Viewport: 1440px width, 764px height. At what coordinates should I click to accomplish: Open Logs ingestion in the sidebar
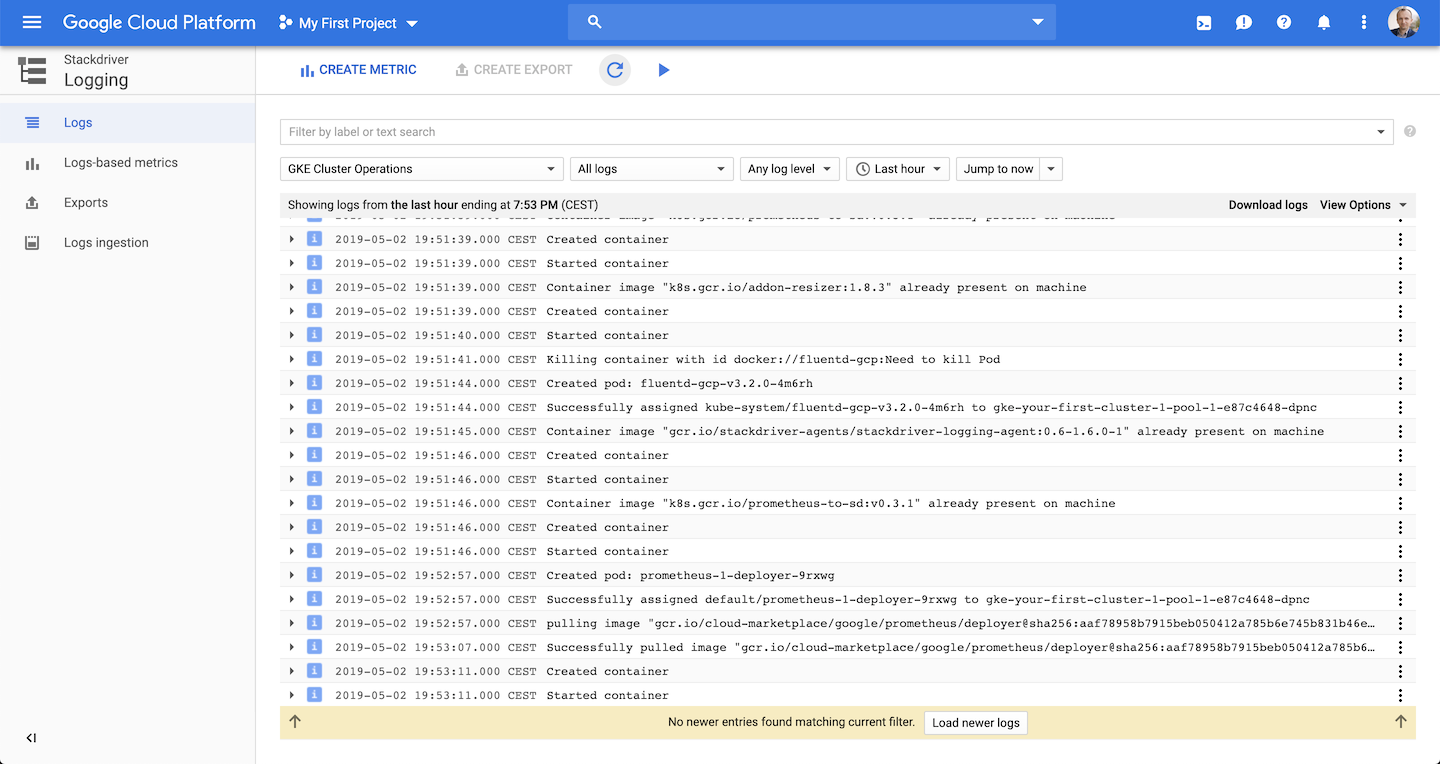click(x=127, y=243)
